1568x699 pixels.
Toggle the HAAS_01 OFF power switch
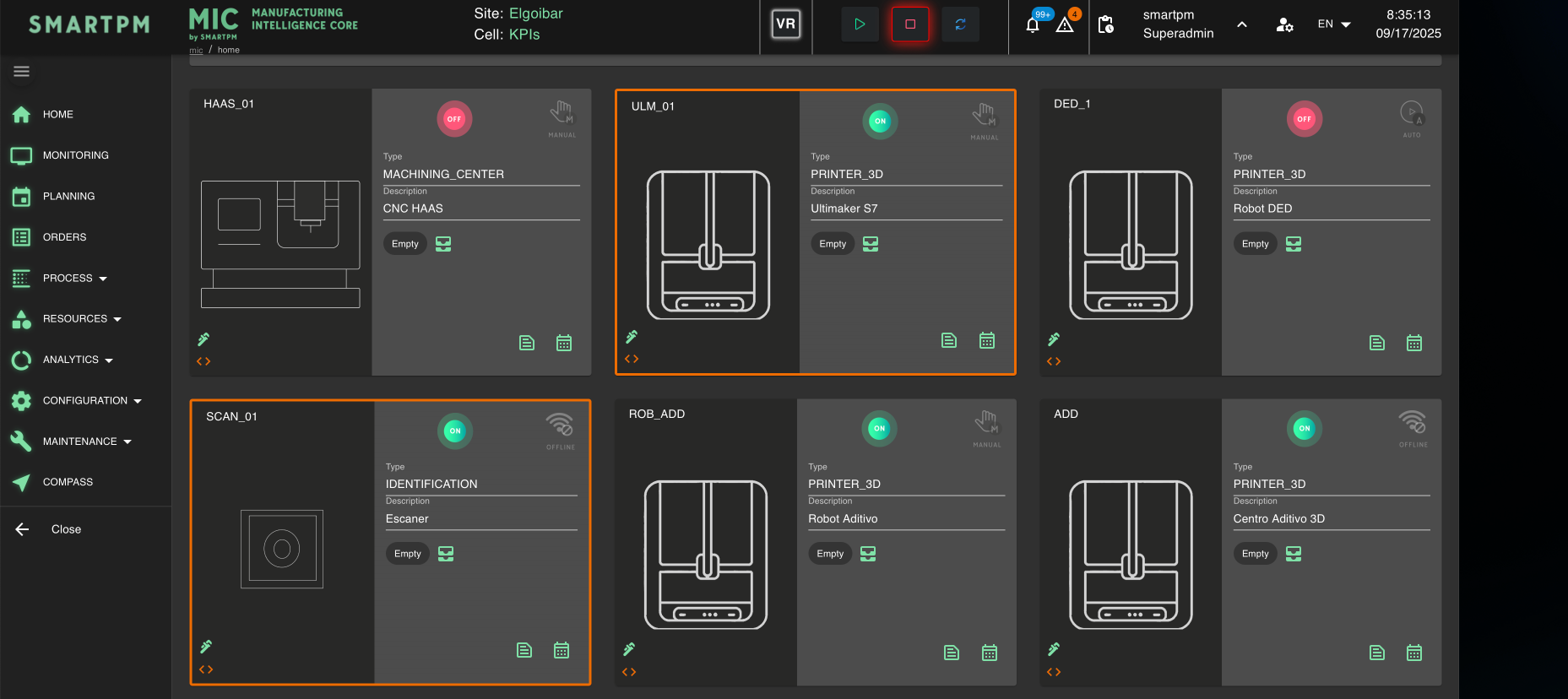coord(454,119)
